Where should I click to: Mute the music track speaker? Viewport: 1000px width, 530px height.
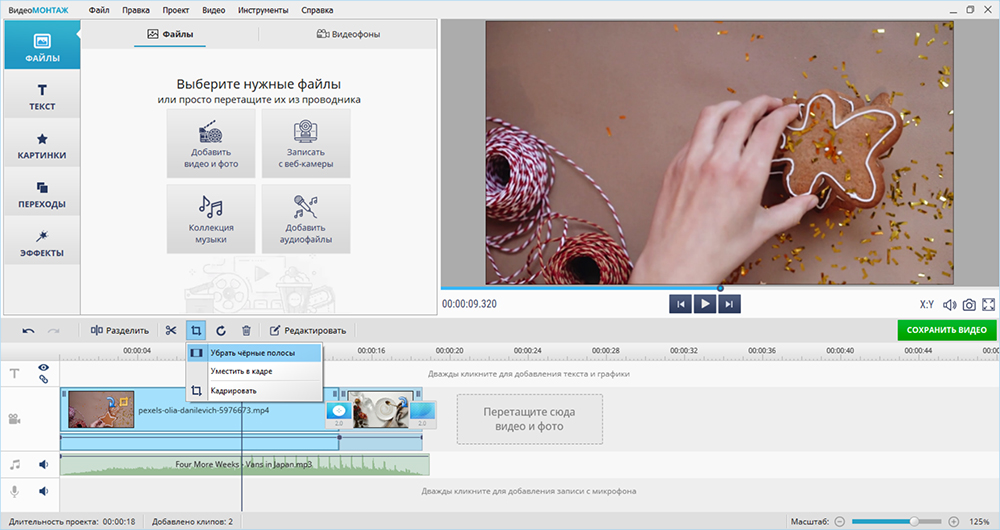[x=43, y=464]
